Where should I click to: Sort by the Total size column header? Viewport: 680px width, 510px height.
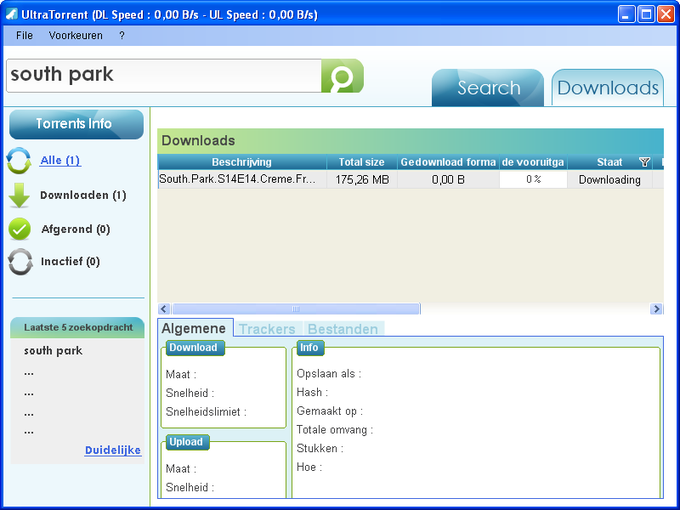tap(362, 162)
